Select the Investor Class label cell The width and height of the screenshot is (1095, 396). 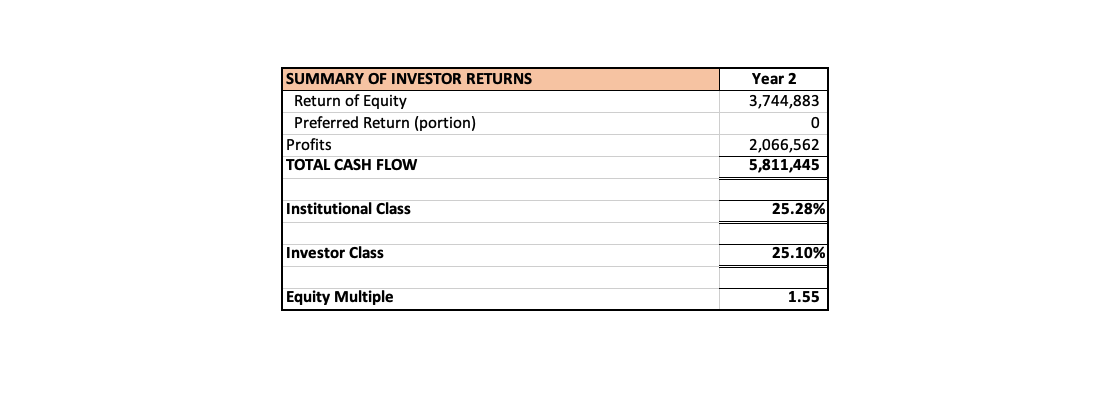(x=501, y=255)
